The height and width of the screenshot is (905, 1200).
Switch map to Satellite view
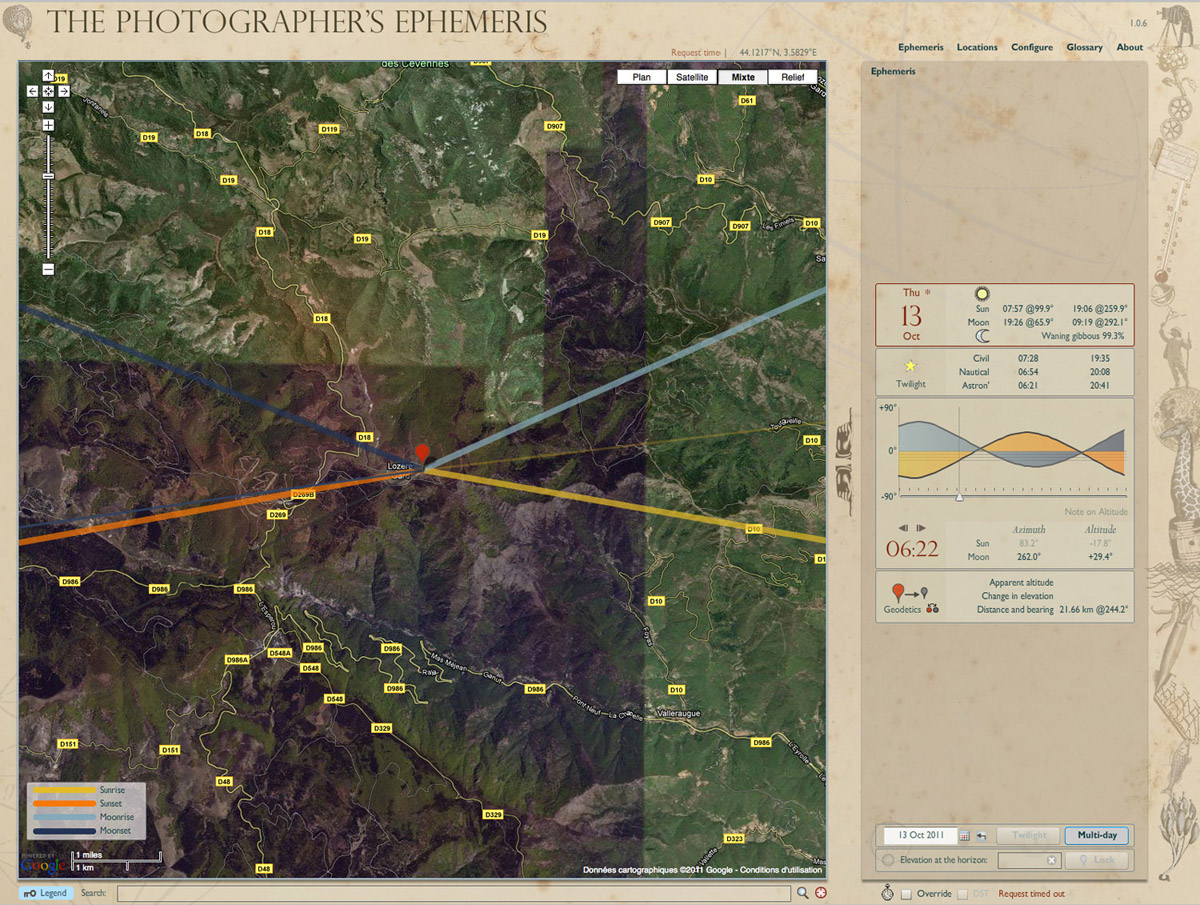(692, 77)
